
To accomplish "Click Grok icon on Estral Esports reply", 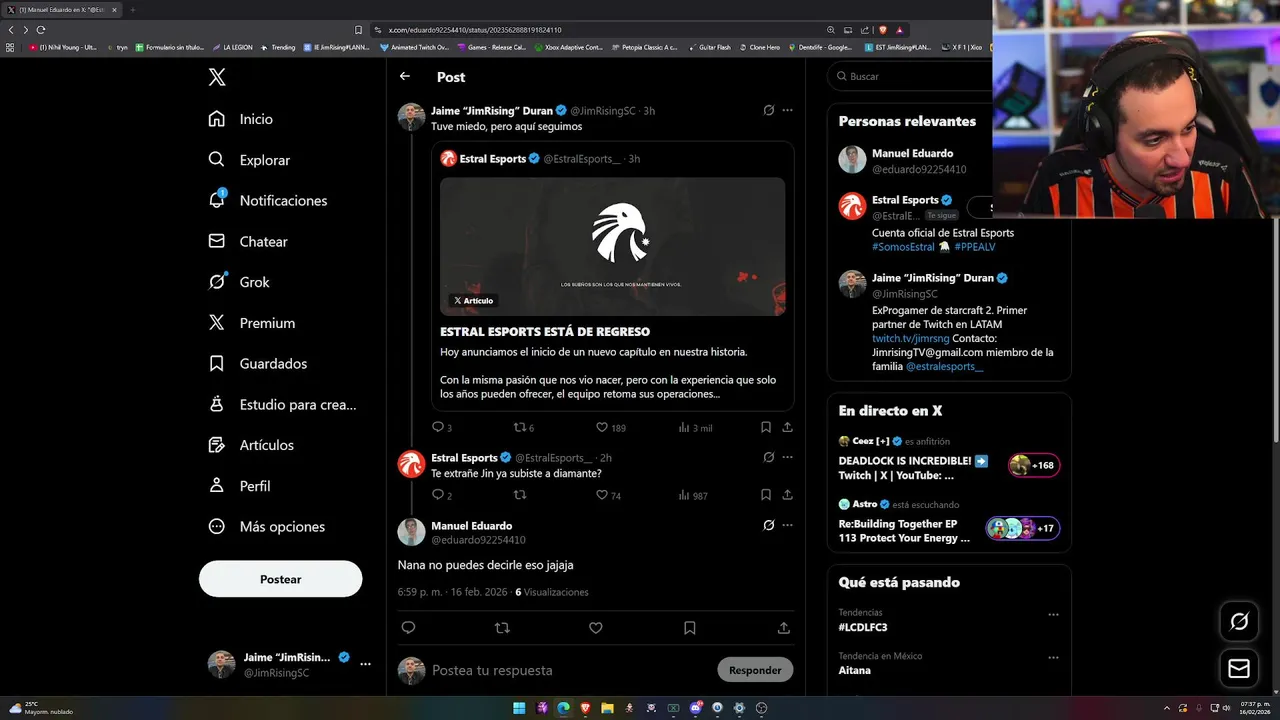I will [768, 457].
